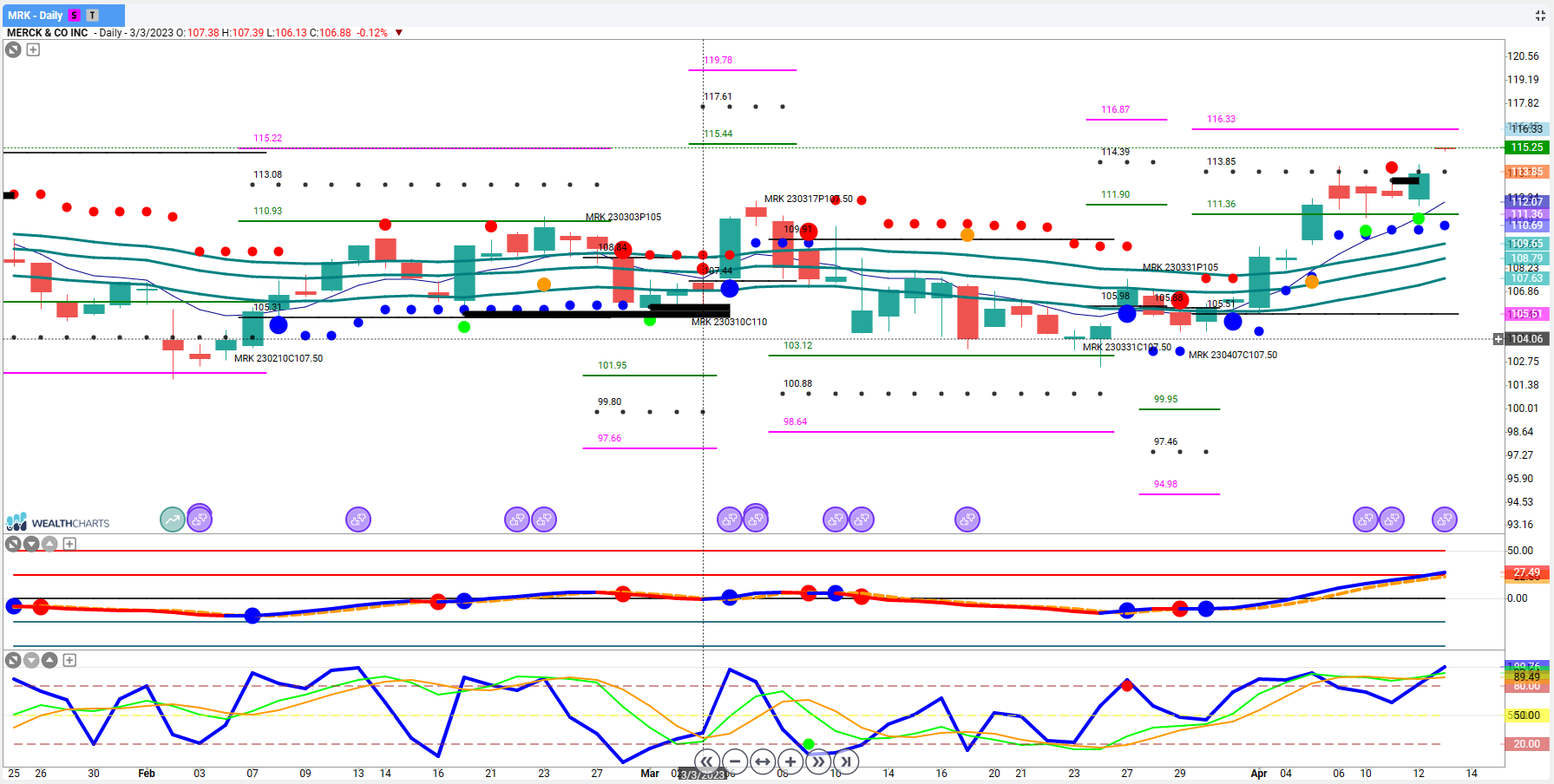Screen dimensions: 1554x784
Task: Open the thumbs sentiment icon at Mar 10
Action: (x=836, y=519)
